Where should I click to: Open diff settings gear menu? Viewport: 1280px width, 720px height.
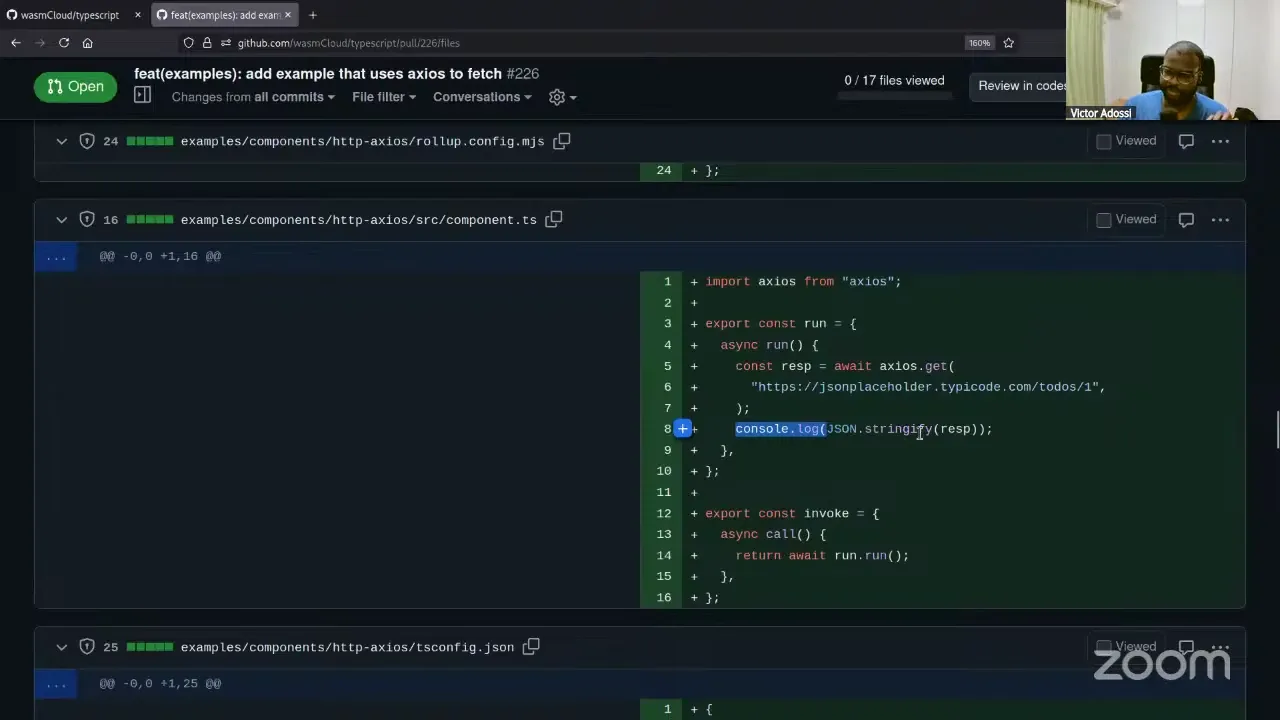562,97
